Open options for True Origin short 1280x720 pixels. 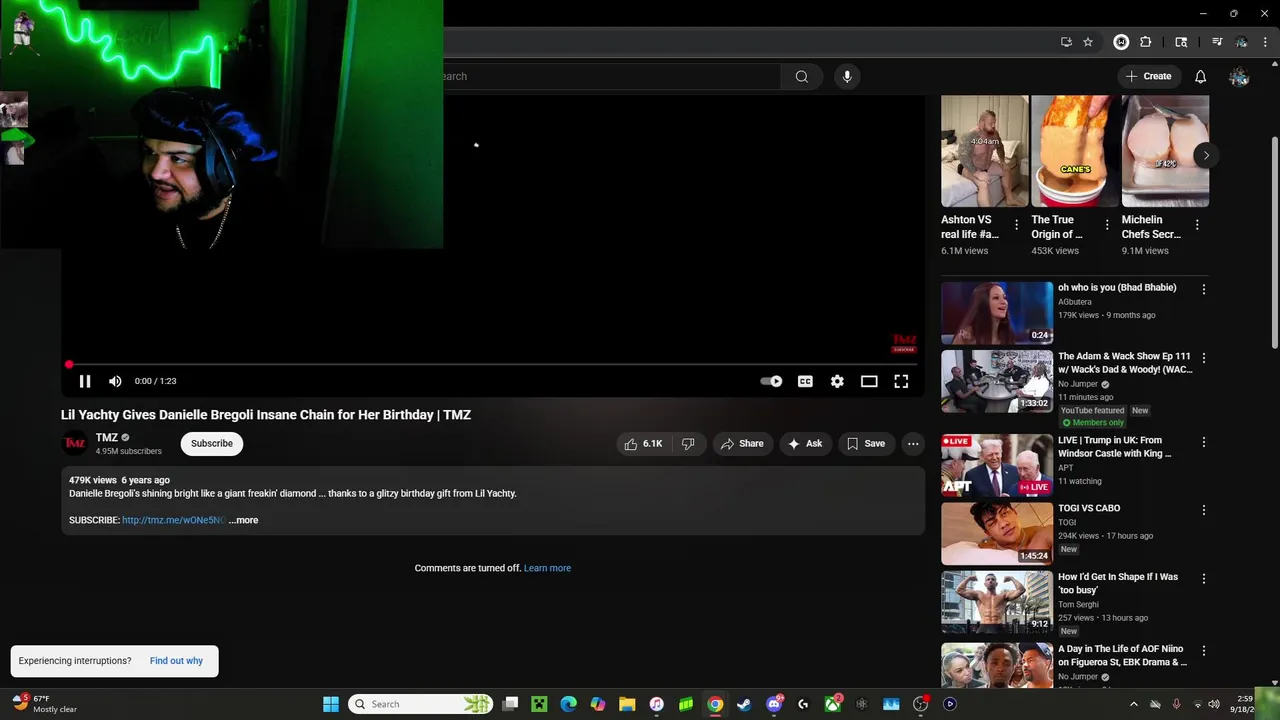[x=1106, y=225]
